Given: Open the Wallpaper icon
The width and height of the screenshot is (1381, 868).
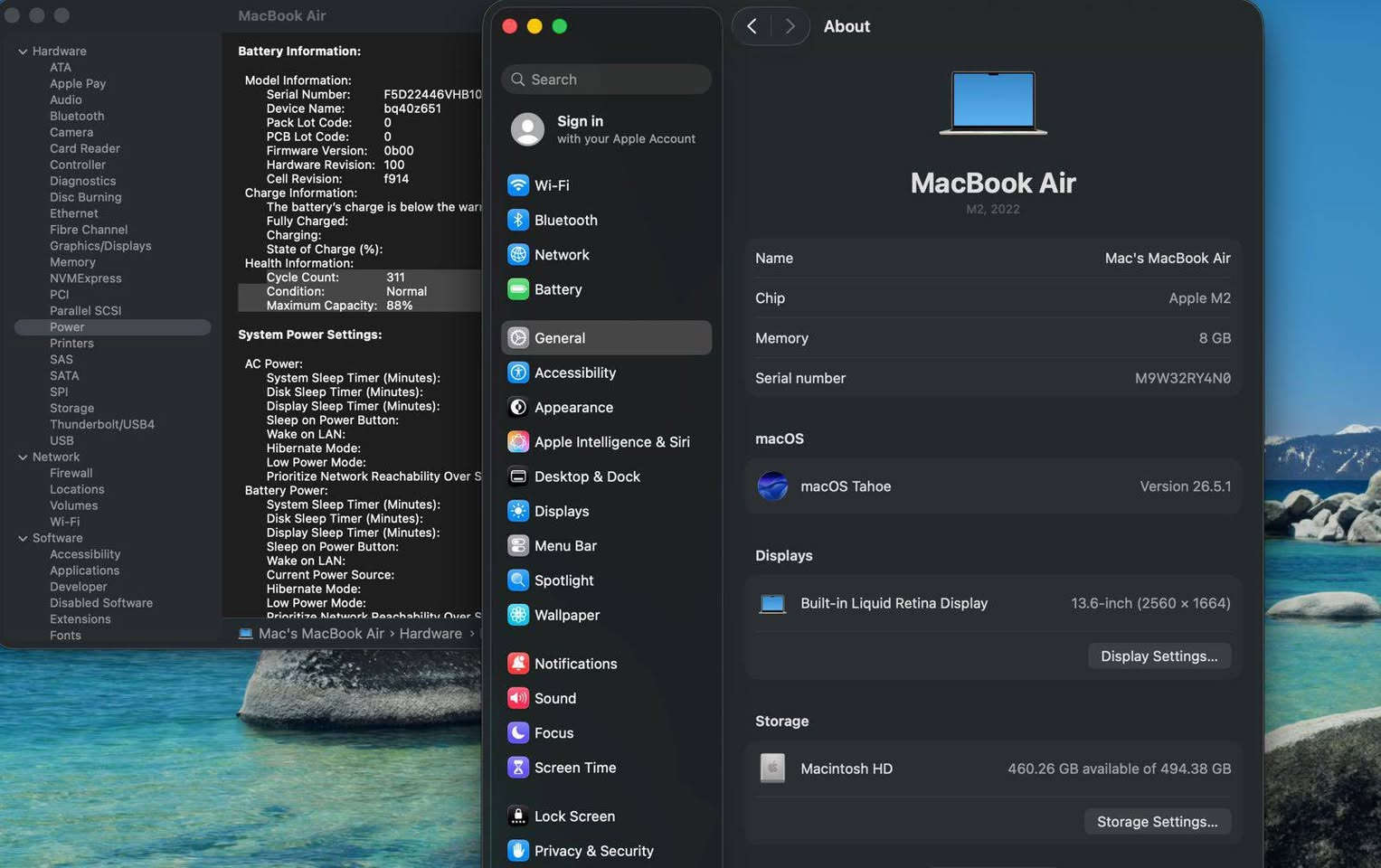Looking at the screenshot, I should click(x=518, y=615).
